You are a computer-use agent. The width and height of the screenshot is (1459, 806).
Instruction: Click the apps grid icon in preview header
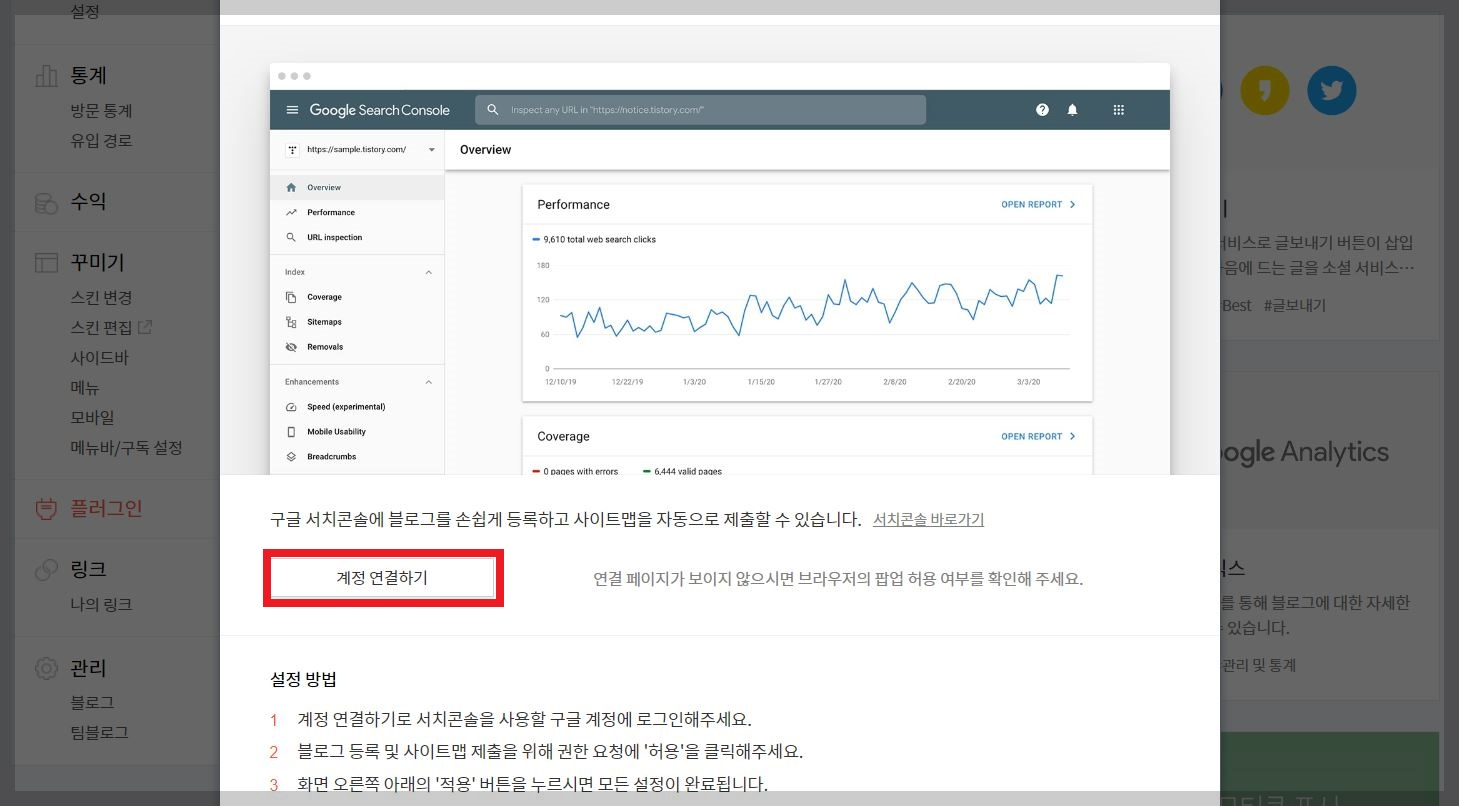point(1119,110)
